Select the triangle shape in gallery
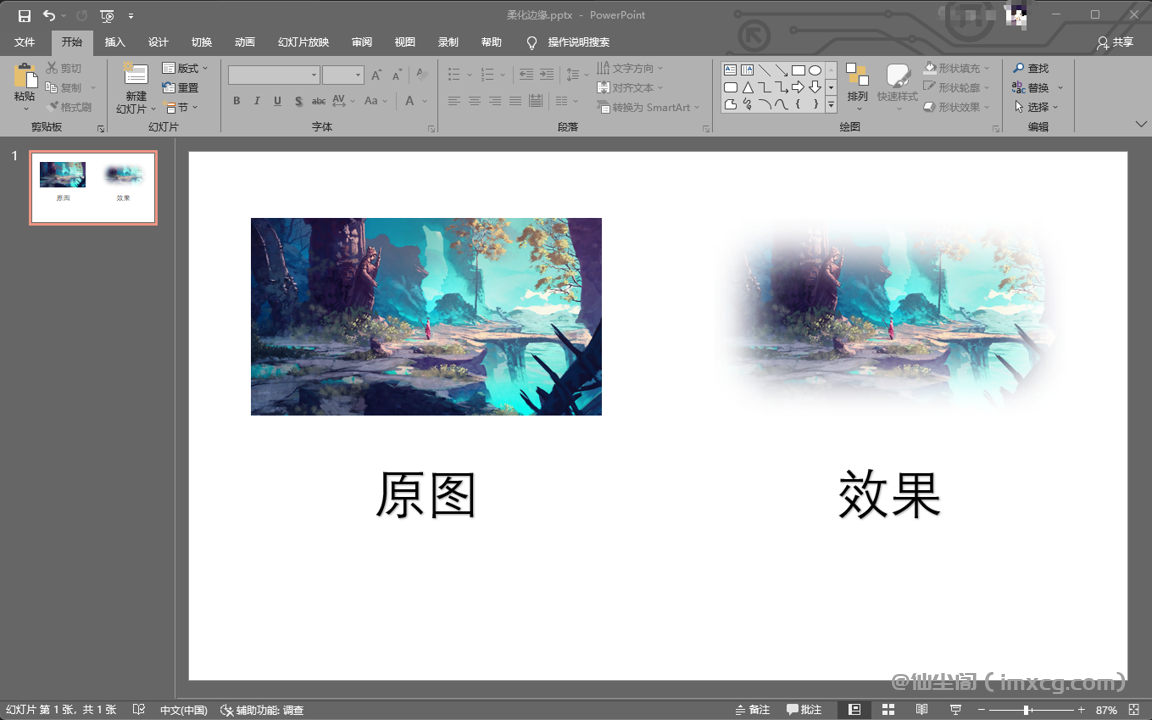The width and height of the screenshot is (1152, 720). pos(747,87)
